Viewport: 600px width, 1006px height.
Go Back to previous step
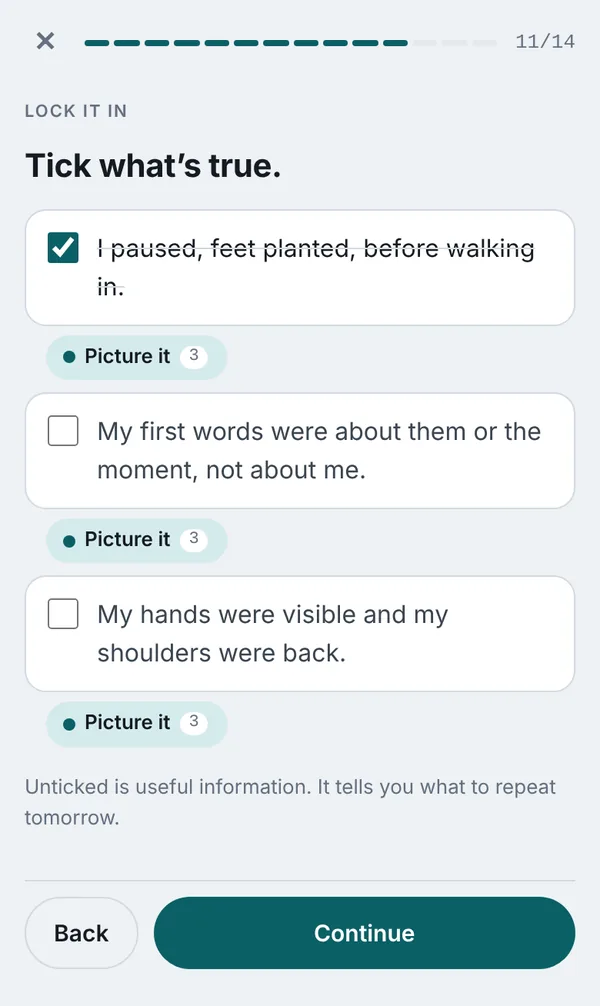[81, 933]
